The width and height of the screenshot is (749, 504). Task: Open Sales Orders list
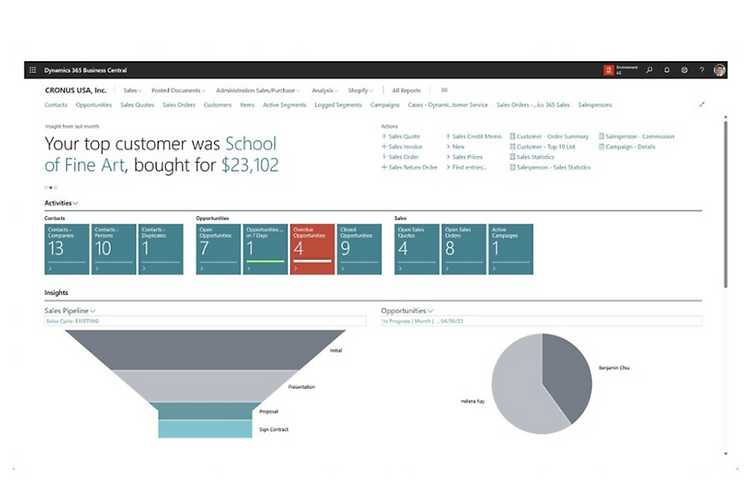[179, 105]
